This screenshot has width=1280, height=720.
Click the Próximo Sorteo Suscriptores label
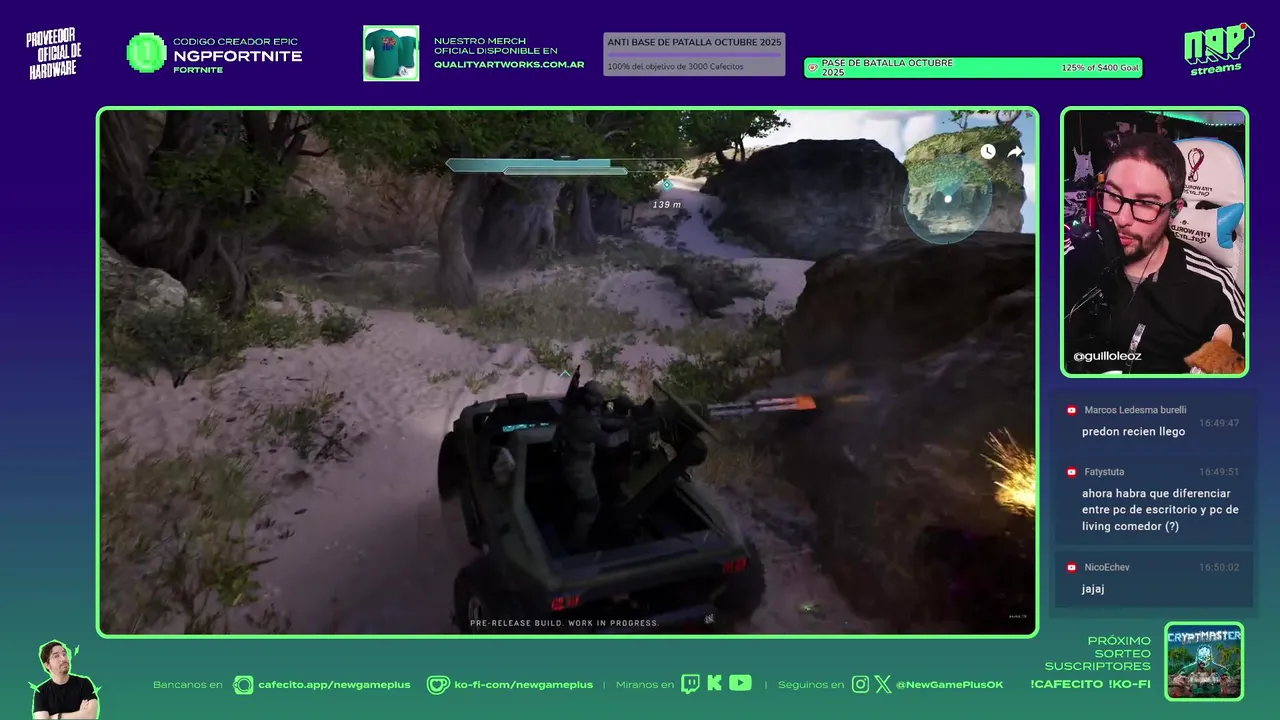(x=1098, y=653)
